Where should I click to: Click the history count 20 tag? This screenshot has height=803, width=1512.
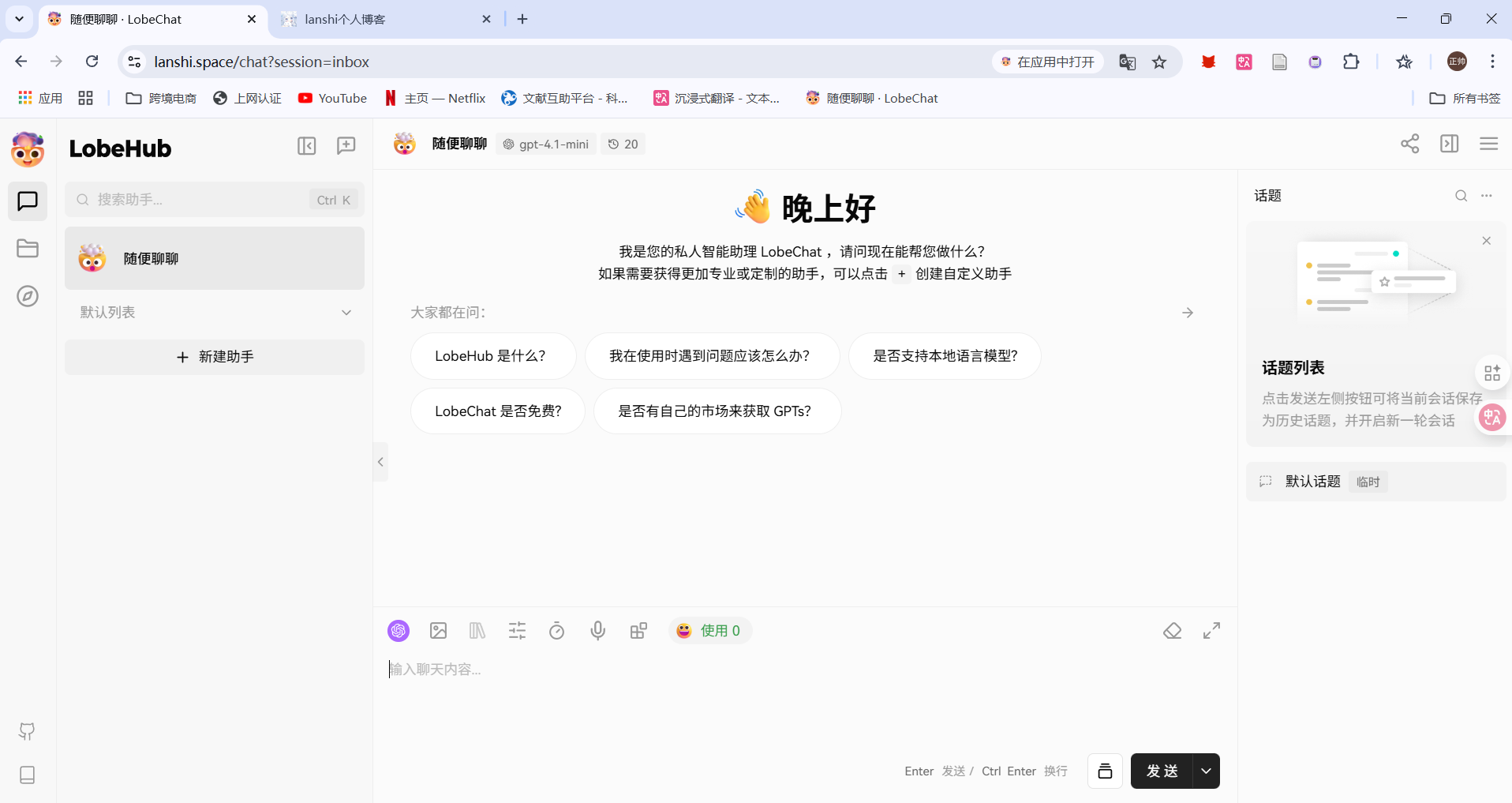tap(623, 144)
